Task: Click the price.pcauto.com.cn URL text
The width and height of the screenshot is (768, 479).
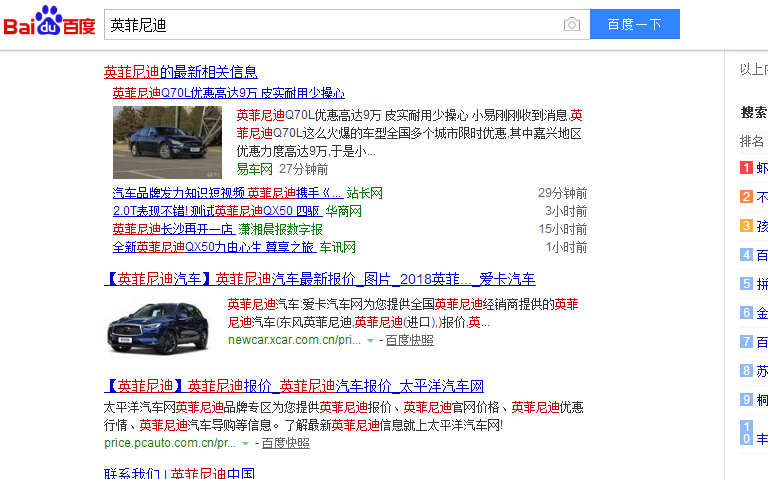Action: click(x=170, y=443)
